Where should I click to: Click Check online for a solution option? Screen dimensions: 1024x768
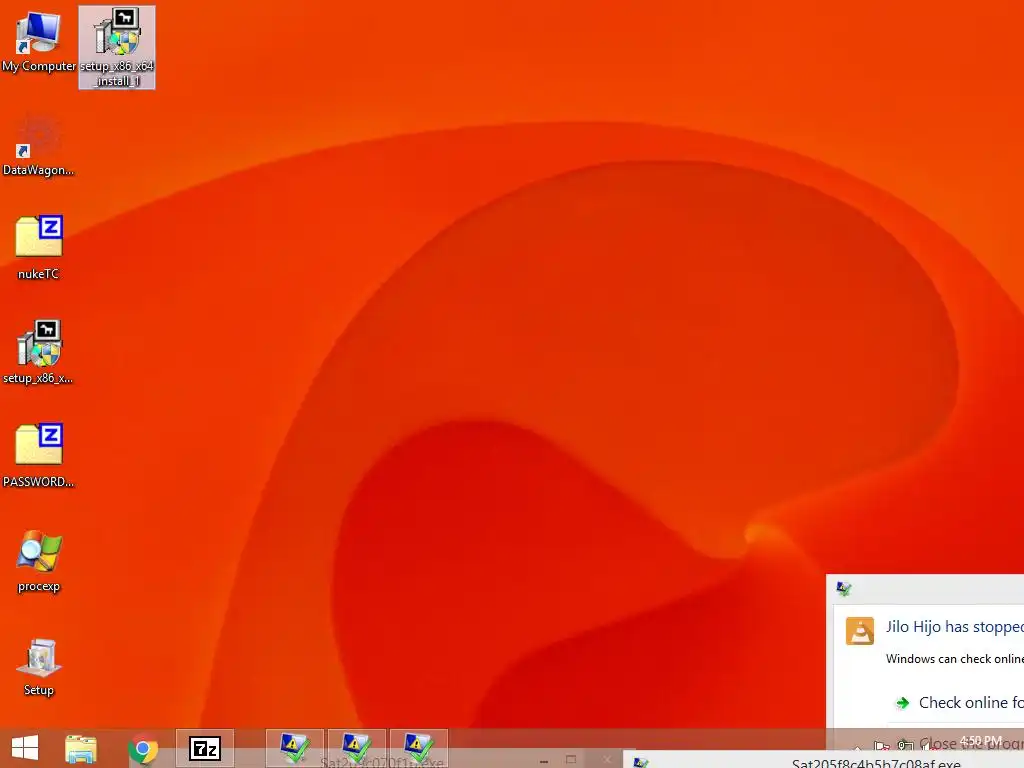click(958, 703)
